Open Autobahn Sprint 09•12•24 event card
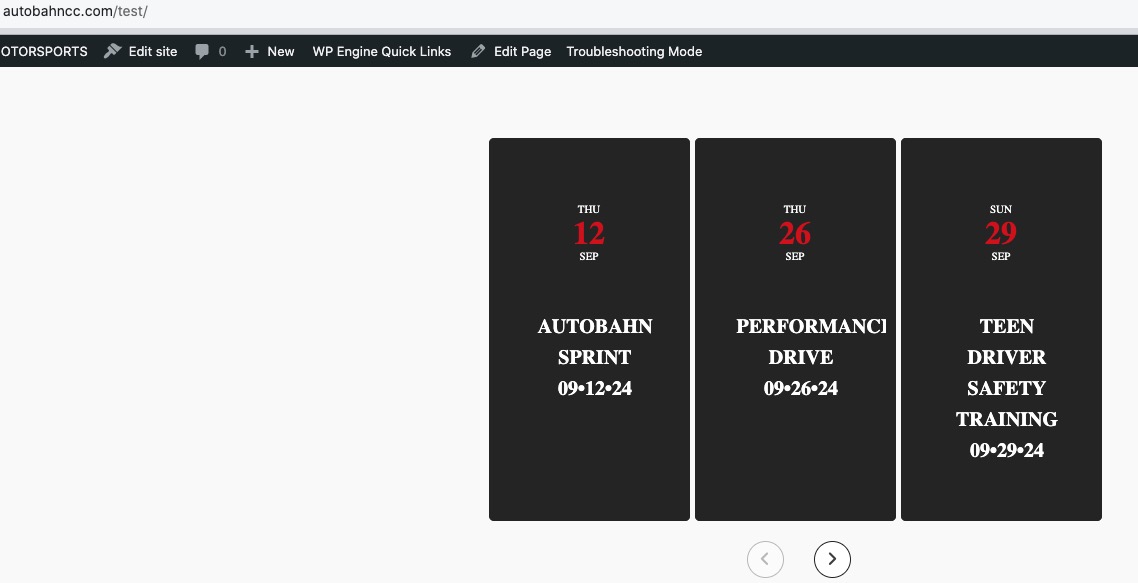This screenshot has width=1138, height=583. [x=589, y=329]
